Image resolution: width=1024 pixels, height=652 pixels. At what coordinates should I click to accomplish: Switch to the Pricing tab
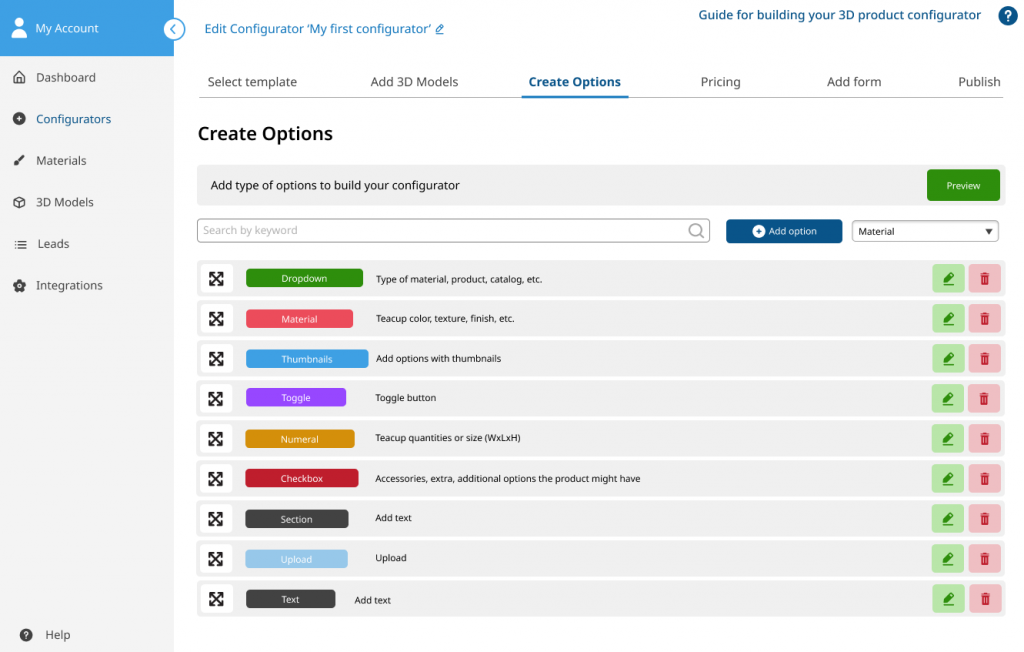720,82
